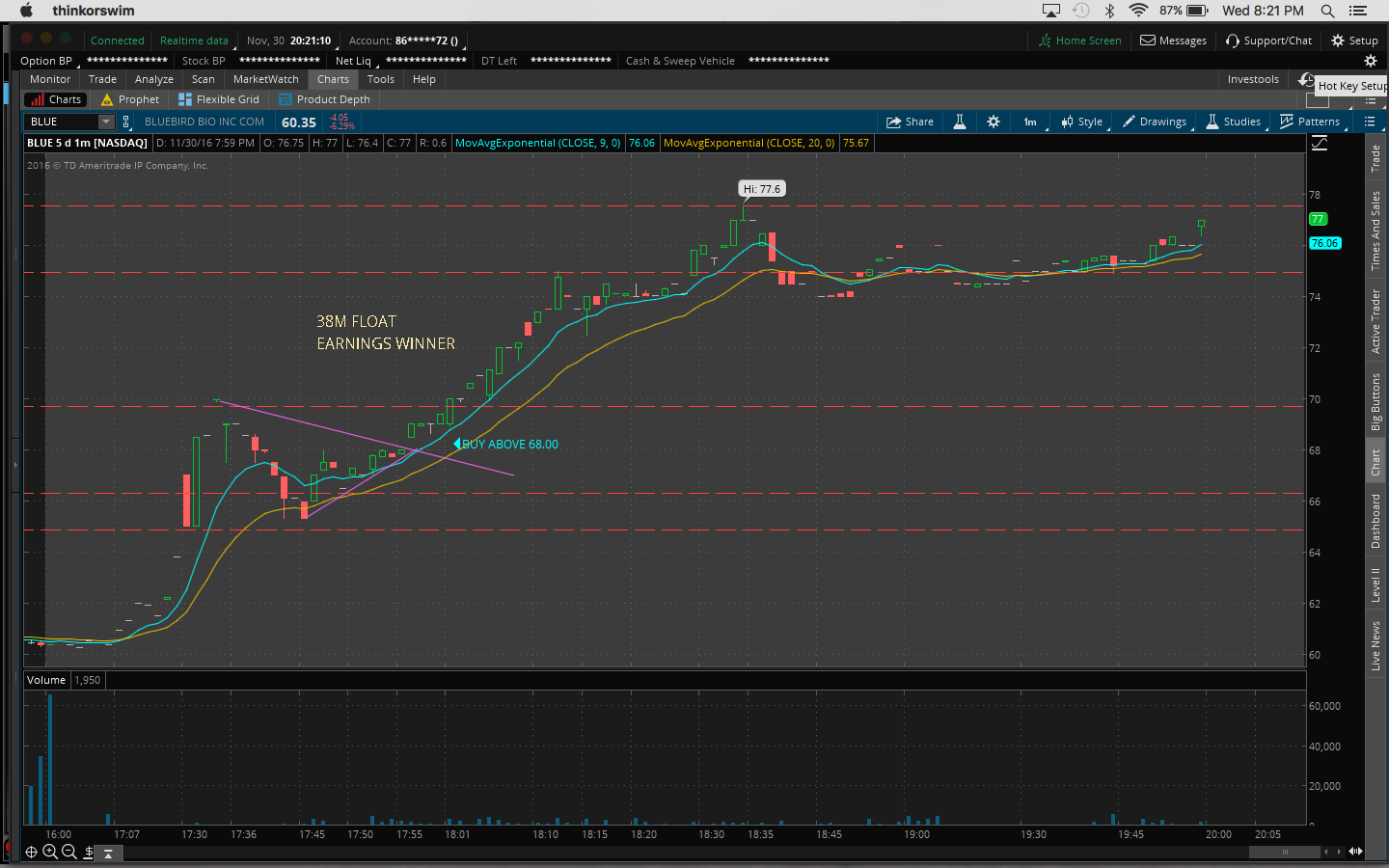
Task: Toggle the Level II side panel
Action: [1375, 584]
